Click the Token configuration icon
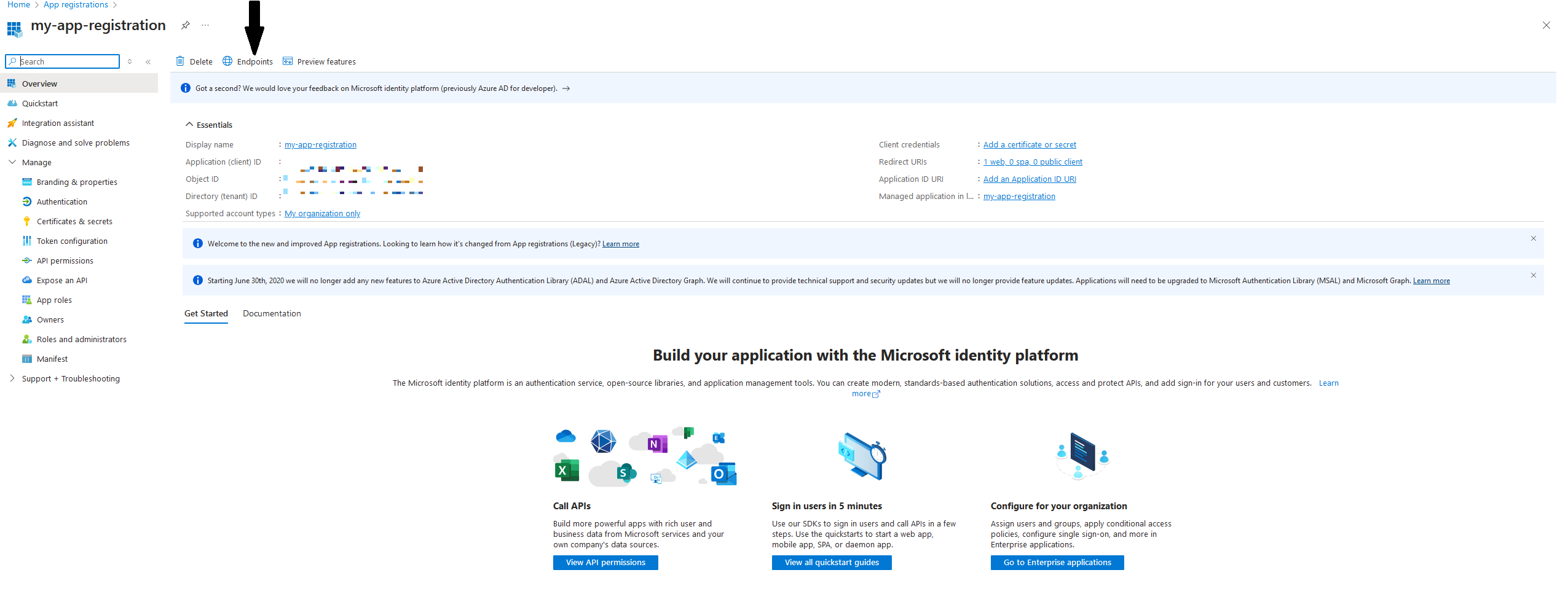1568x594 pixels. [26, 241]
